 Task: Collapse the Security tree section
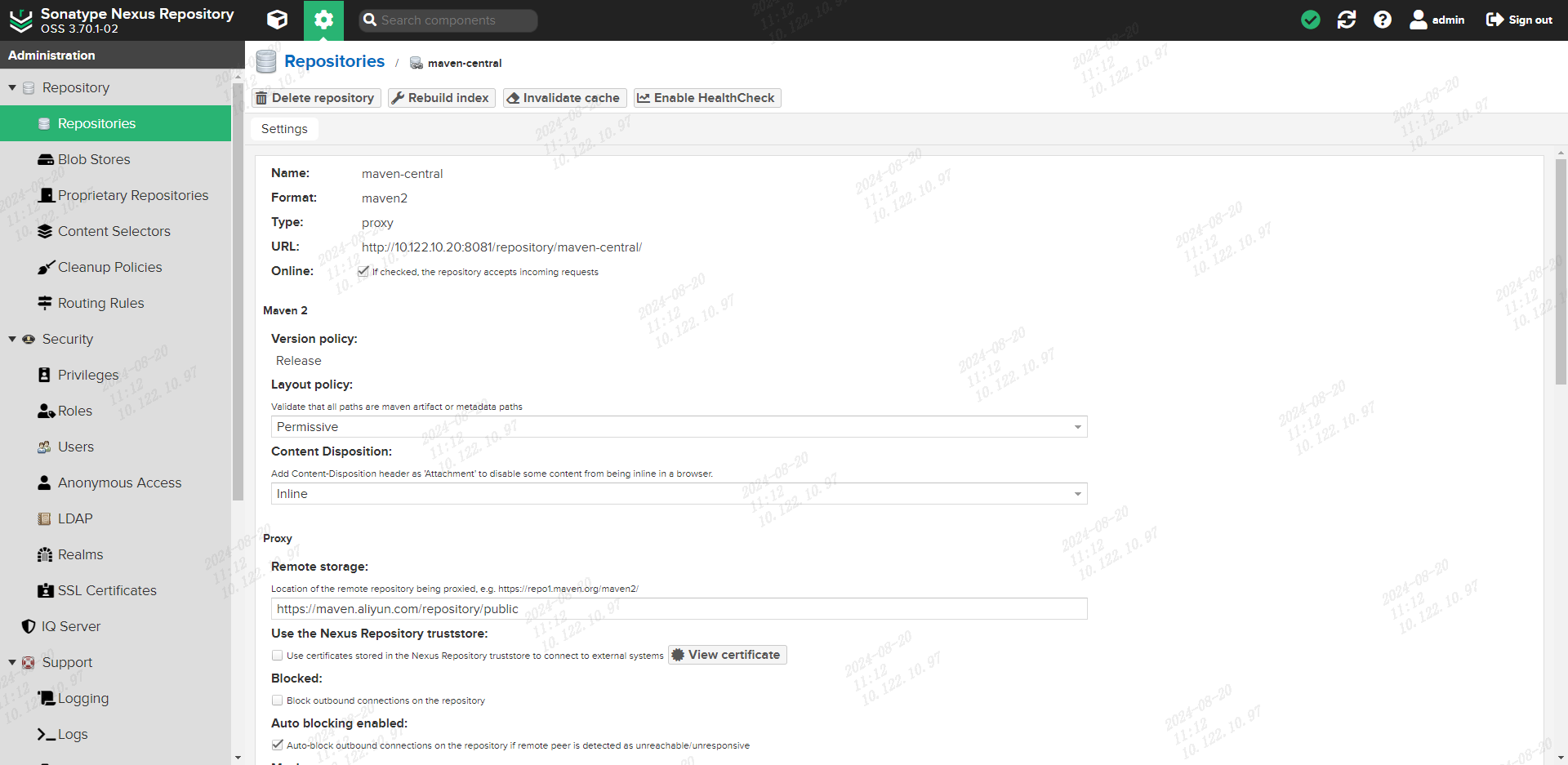tap(12, 339)
